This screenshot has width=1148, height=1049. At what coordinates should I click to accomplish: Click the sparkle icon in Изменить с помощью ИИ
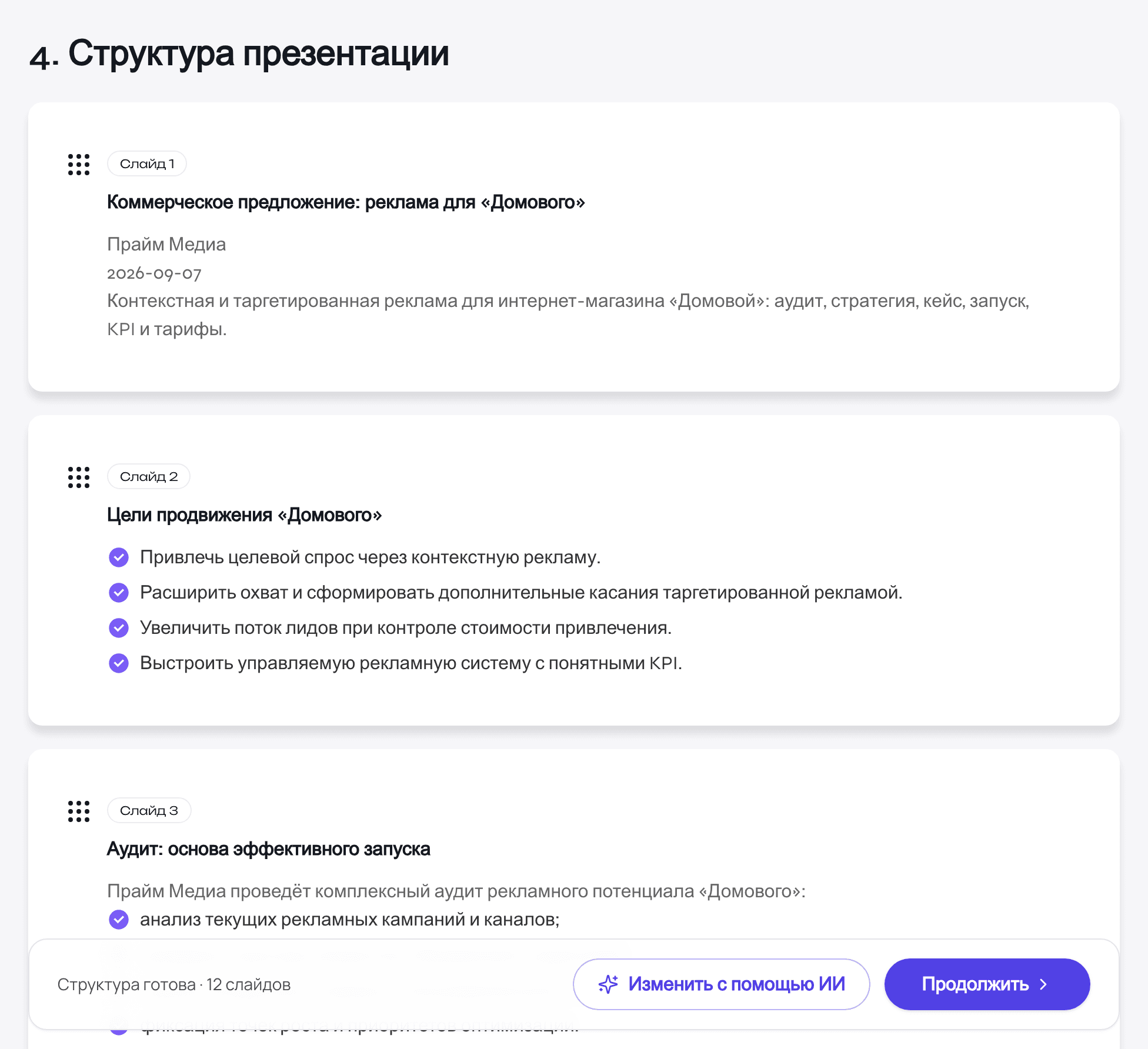tap(608, 984)
